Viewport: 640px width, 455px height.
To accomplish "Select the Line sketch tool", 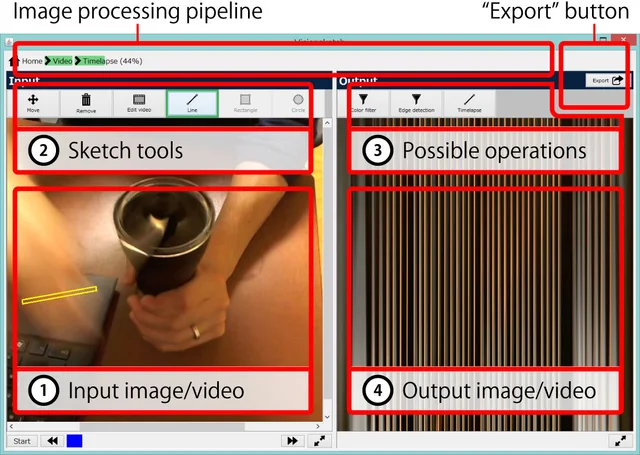I will (x=192, y=103).
